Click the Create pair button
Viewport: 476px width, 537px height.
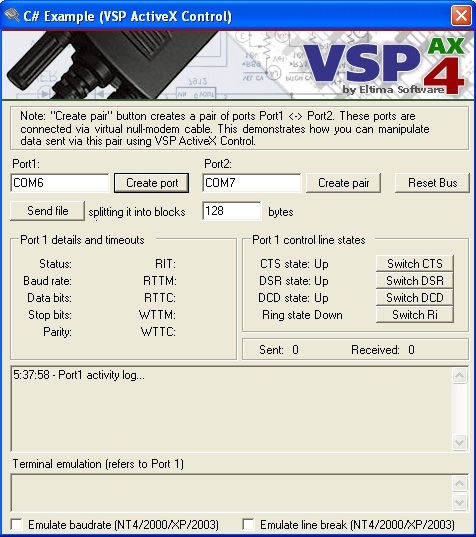pyautogui.click(x=343, y=183)
